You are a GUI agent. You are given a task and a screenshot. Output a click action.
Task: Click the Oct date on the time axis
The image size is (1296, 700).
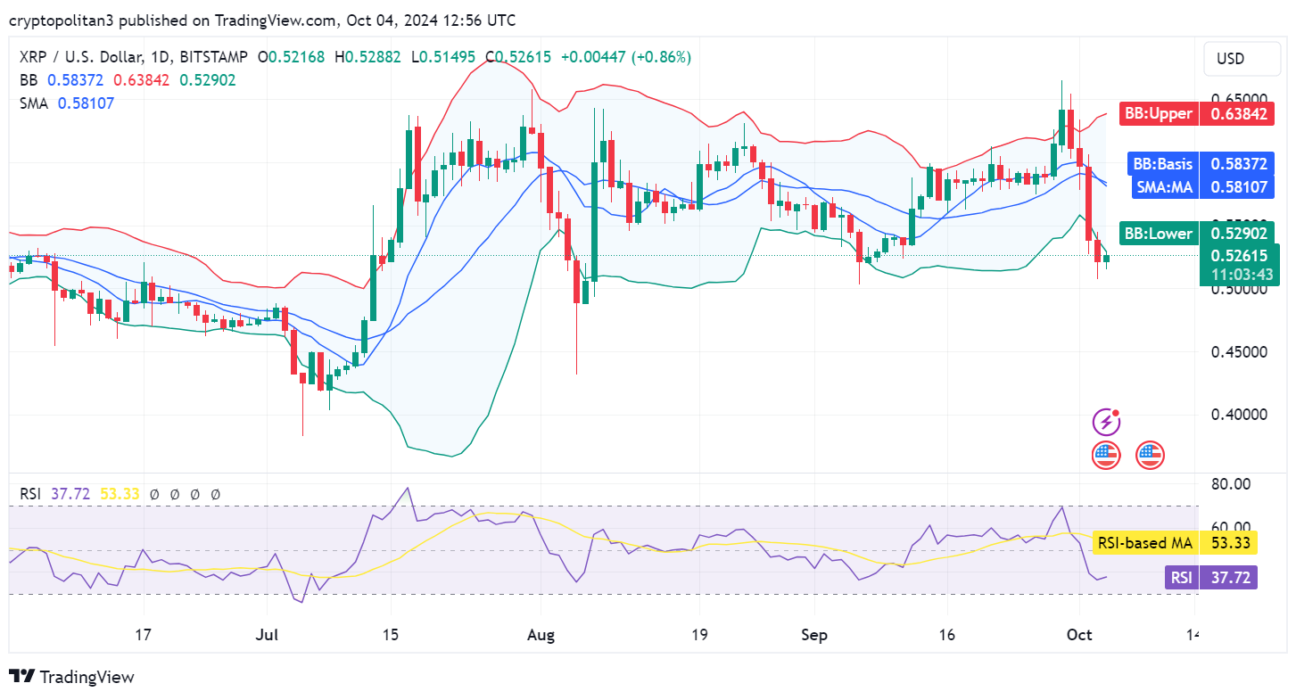point(1080,634)
